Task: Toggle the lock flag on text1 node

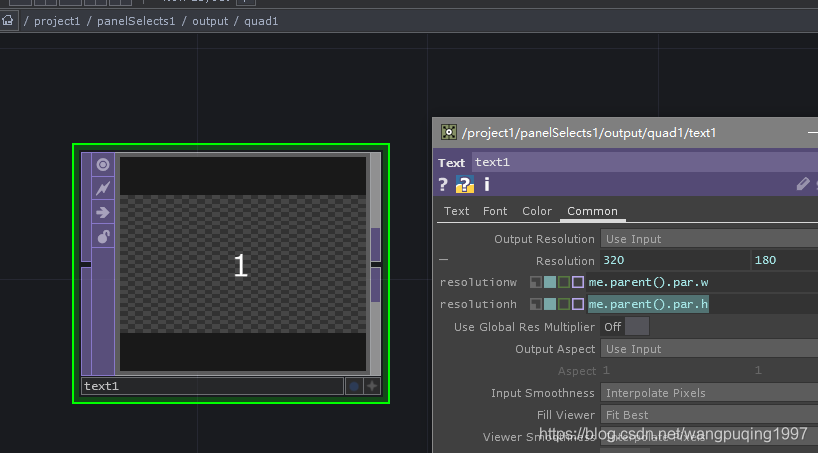Action: coord(103,236)
